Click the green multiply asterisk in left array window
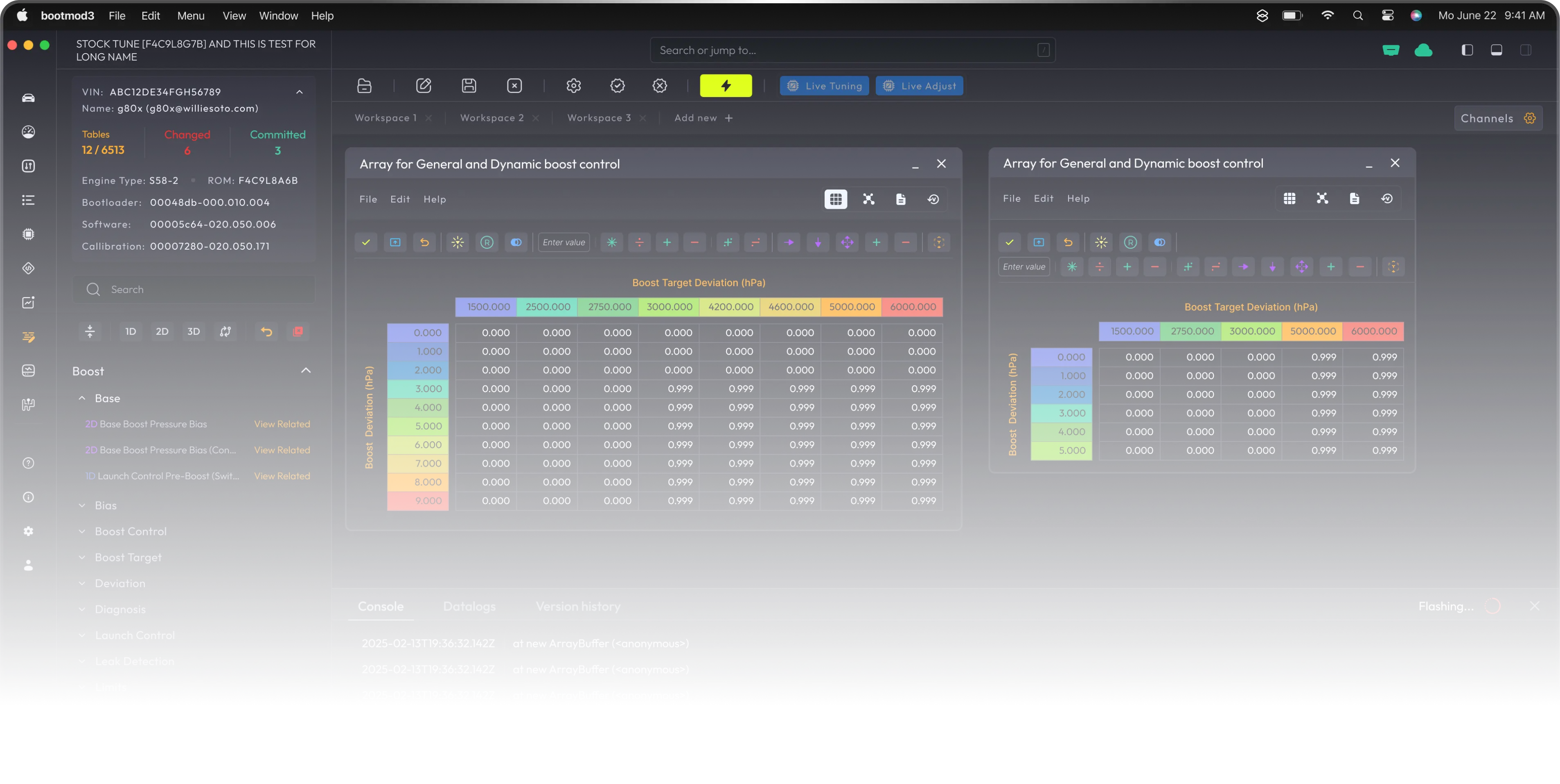1560x784 pixels. coord(612,242)
